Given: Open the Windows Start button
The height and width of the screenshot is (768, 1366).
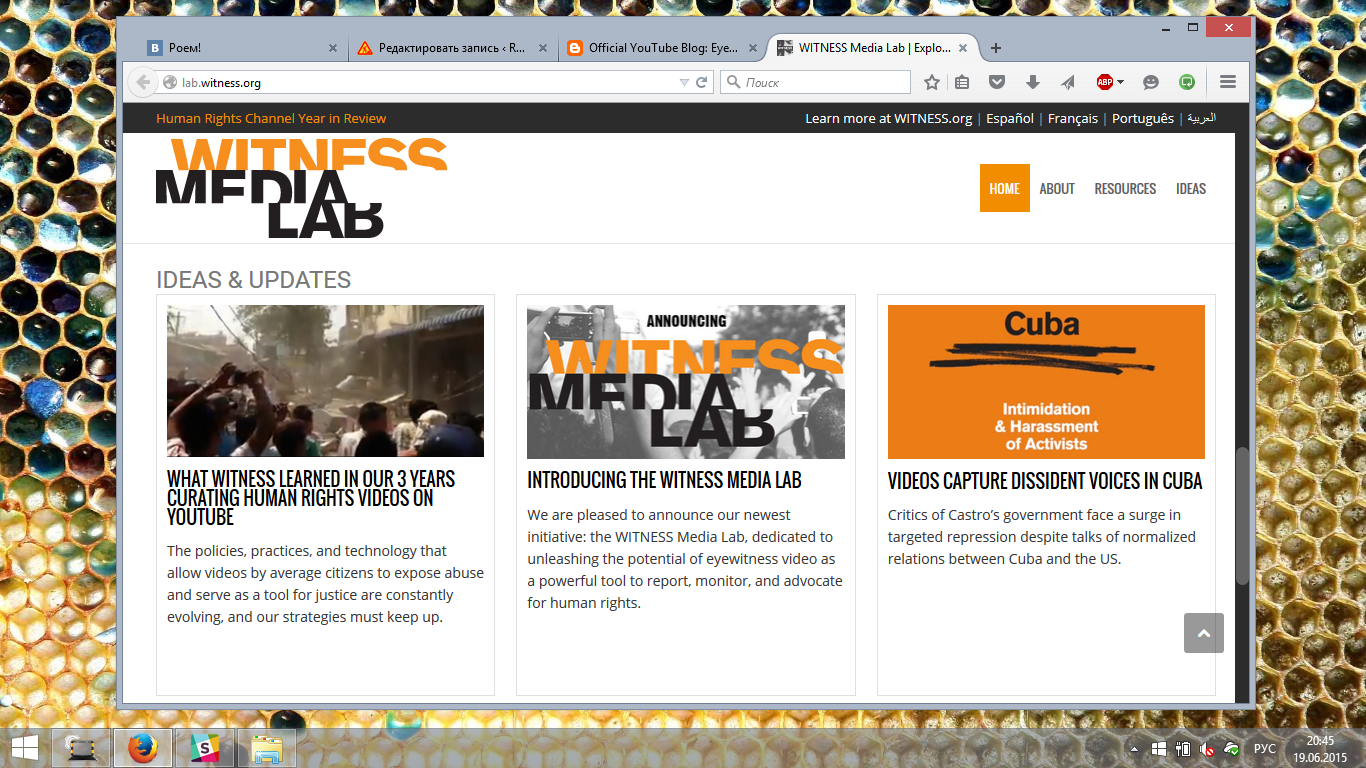Looking at the screenshot, I should click(25, 747).
